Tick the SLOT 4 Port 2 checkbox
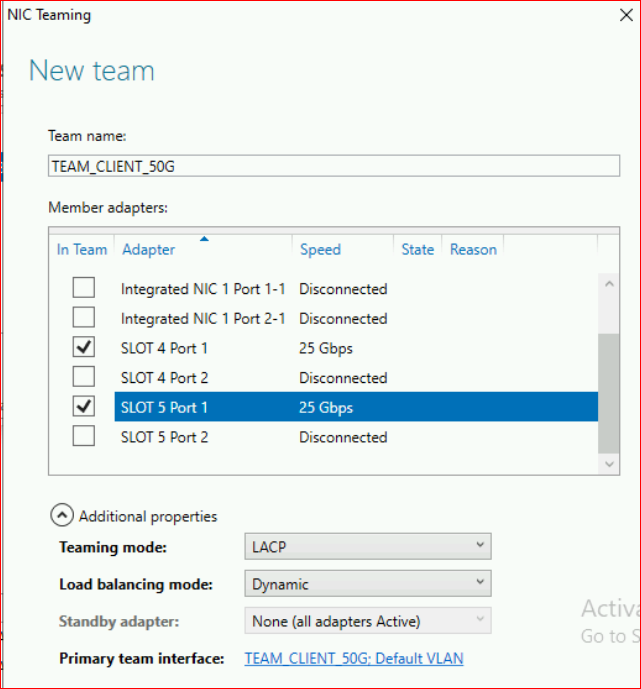The height and width of the screenshot is (689, 641). 84,378
